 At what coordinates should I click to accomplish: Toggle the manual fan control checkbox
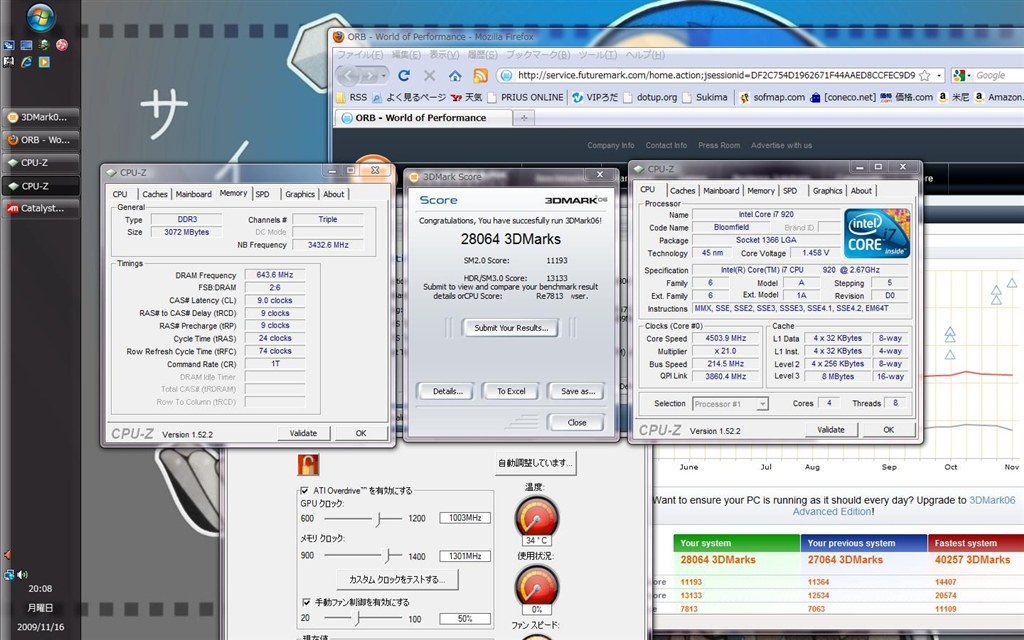(305, 602)
